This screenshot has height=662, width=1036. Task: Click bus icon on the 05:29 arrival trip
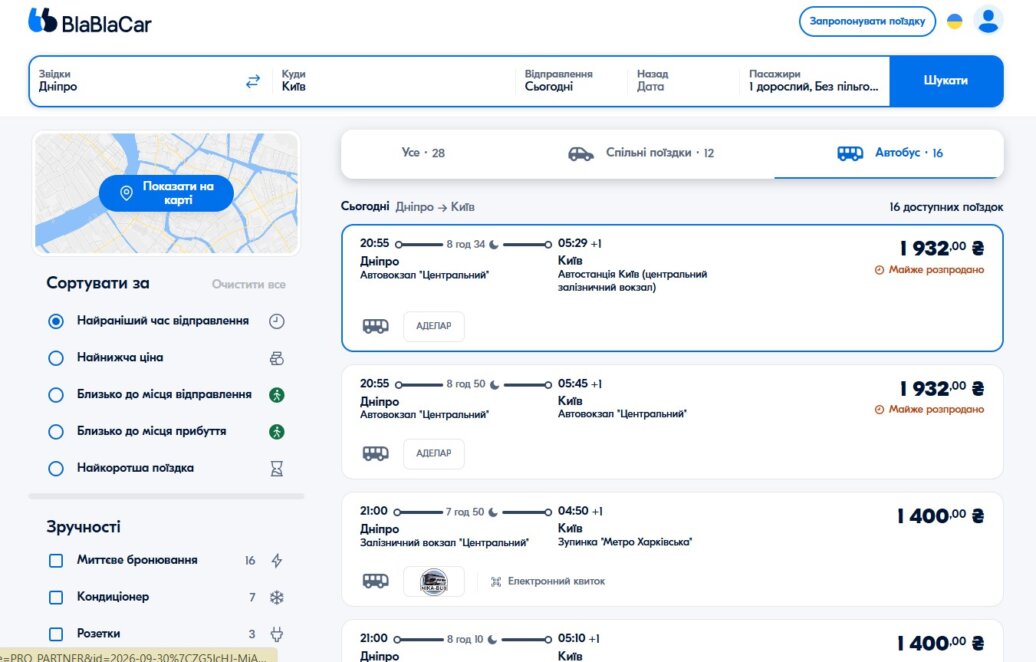(x=375, y=326)
